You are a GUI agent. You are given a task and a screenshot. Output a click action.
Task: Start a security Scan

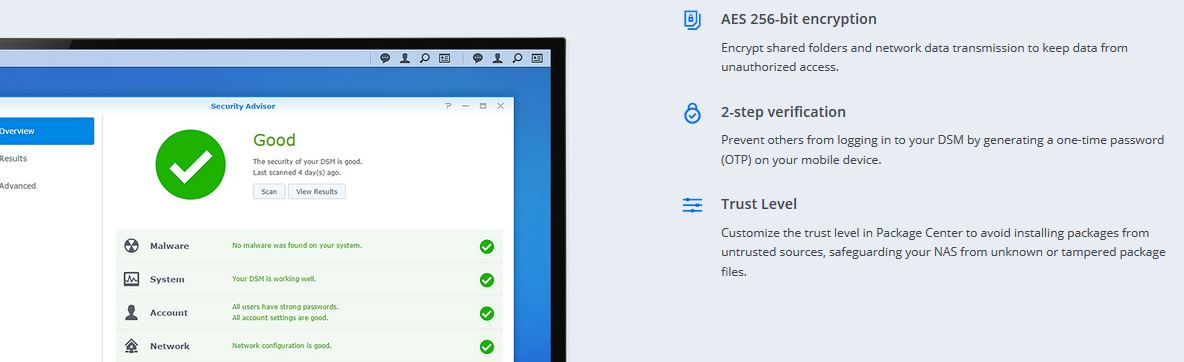tap(269, 191)
